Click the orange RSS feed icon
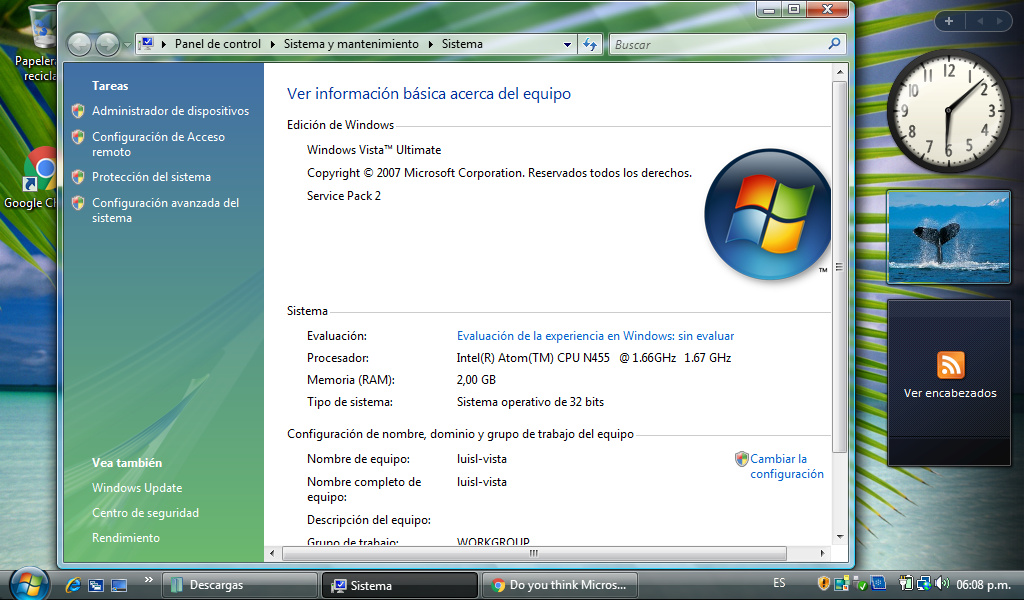 pos(950,365)
